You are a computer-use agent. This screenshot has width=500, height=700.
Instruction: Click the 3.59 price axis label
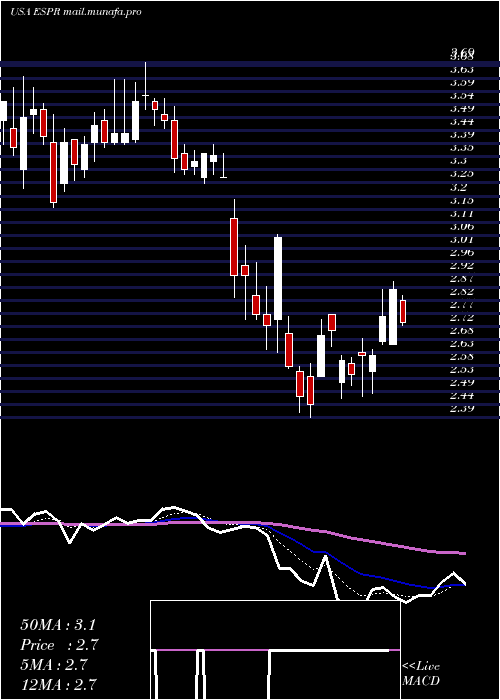pyautogui.click(x=462, y=82)
